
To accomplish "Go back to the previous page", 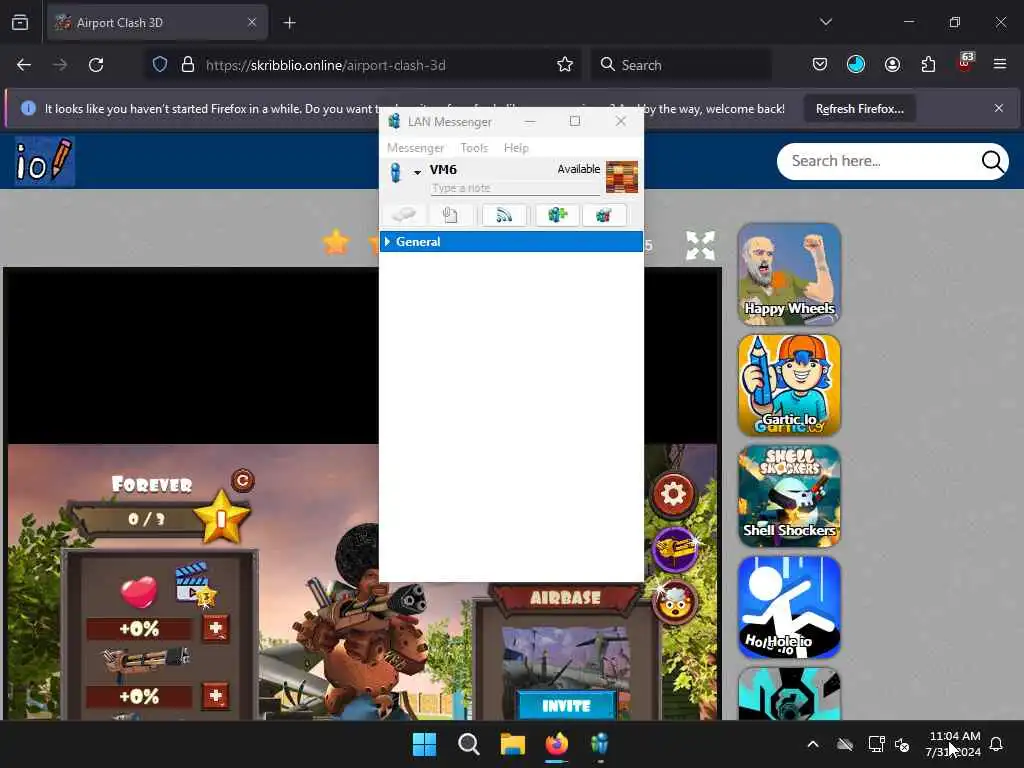I will pyautogui.click(x=24, y=65).
